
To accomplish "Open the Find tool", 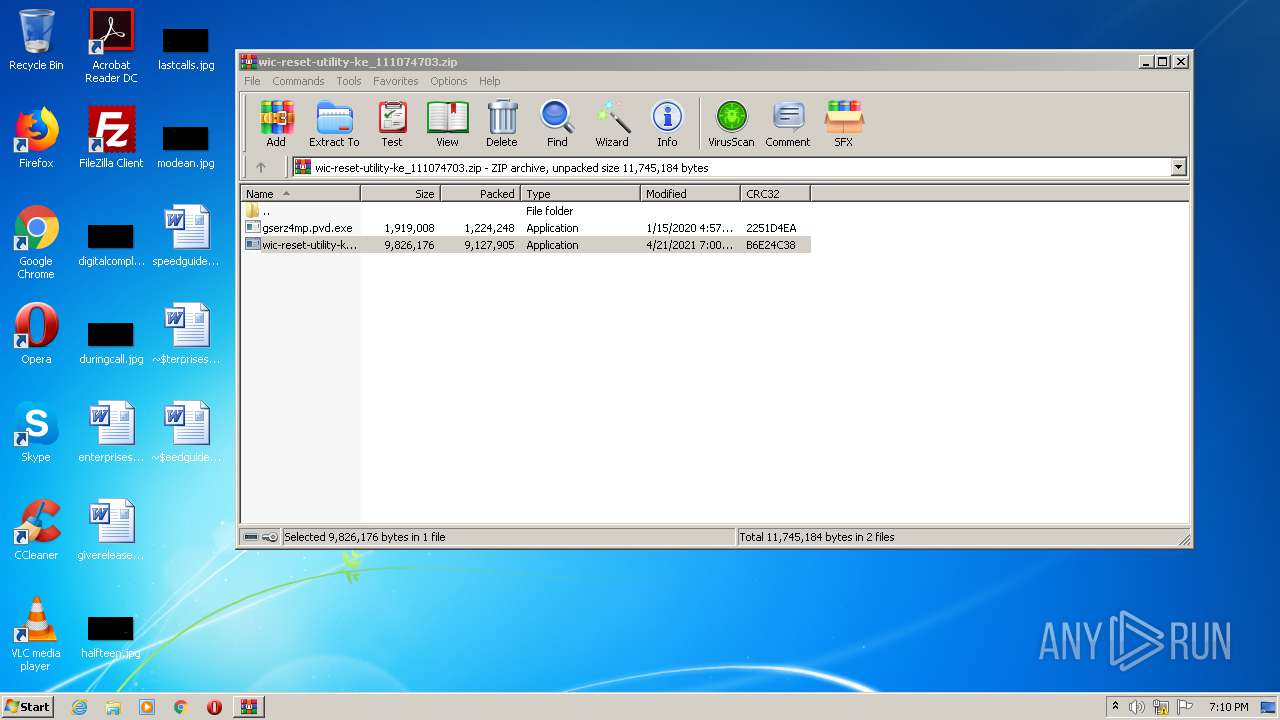I will [x=557, y=124].
